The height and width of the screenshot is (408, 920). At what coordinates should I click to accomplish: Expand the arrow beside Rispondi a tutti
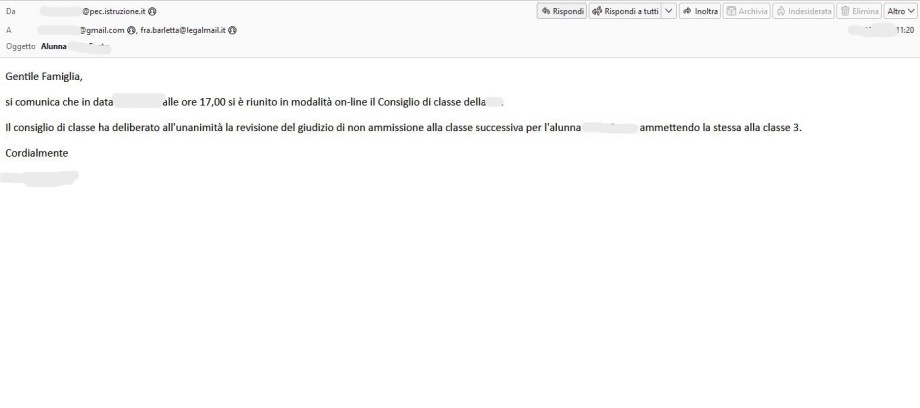point(669,11)
